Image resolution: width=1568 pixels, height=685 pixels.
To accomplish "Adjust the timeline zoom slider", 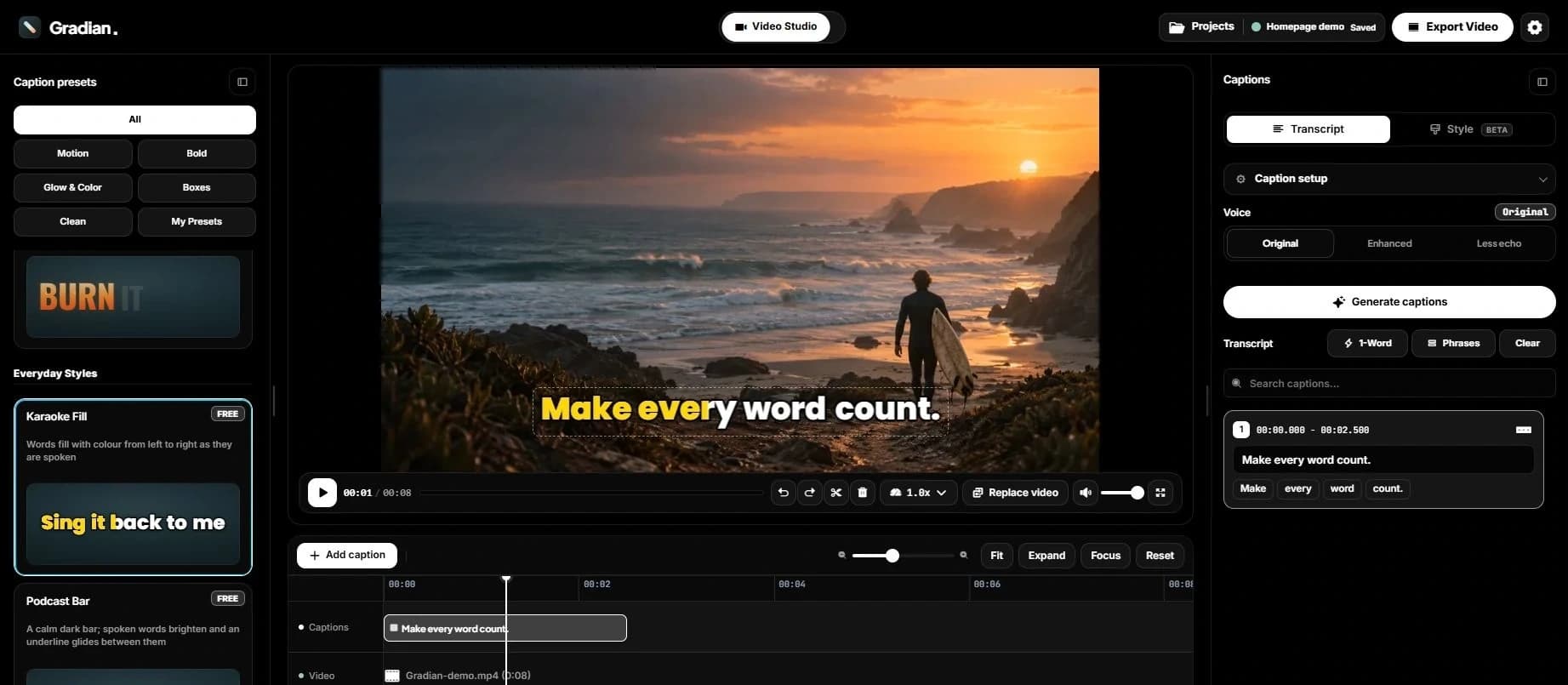I will (903, 555).
